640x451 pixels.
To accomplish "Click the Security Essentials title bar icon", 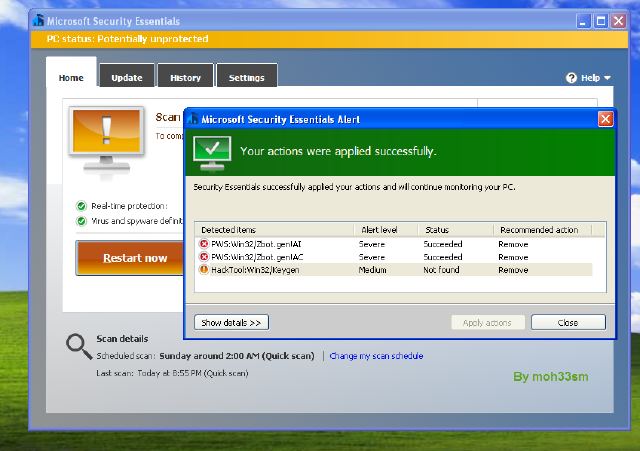I will point(39,20).
